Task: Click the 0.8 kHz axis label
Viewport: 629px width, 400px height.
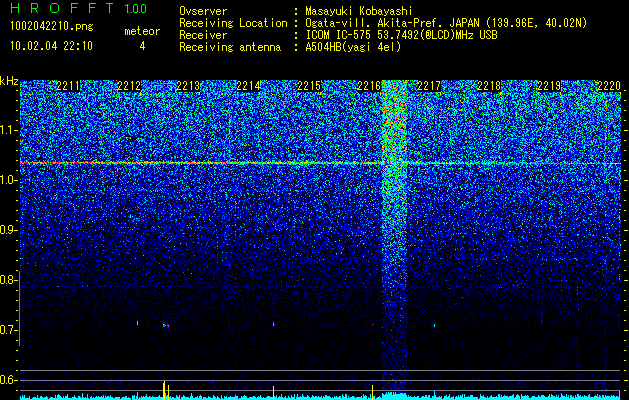Action: point(8,280)
